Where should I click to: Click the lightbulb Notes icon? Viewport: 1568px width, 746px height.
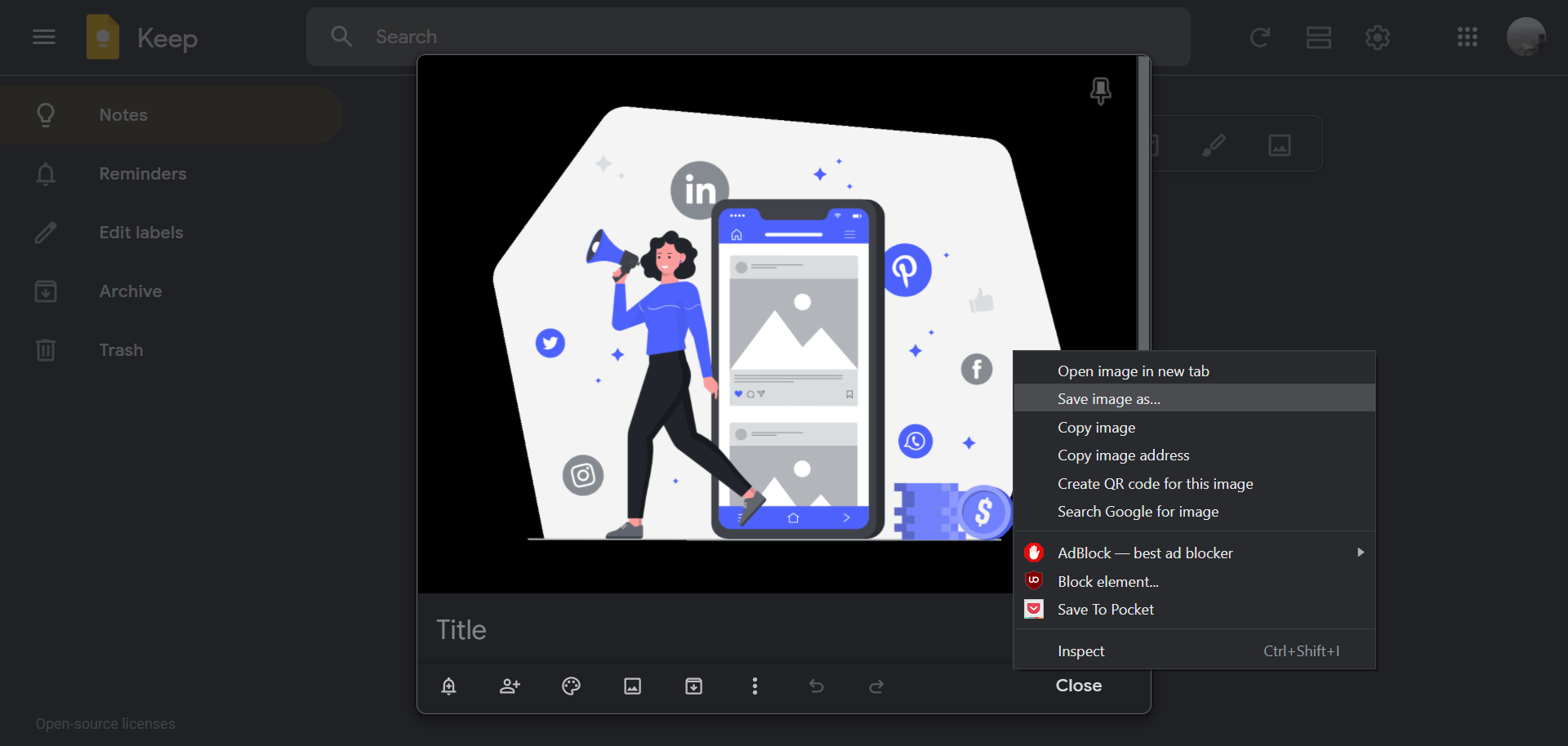[x=46, y=115]
